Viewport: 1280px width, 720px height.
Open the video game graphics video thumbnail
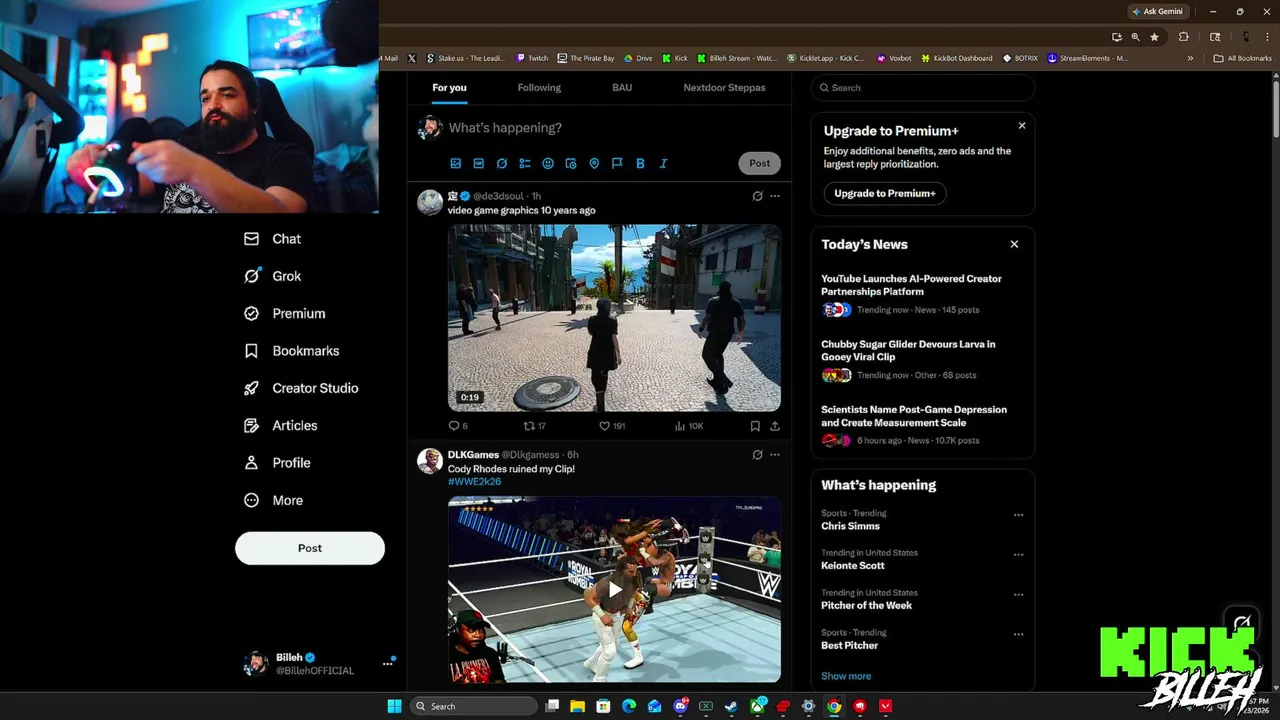click(x=614, y=318)
